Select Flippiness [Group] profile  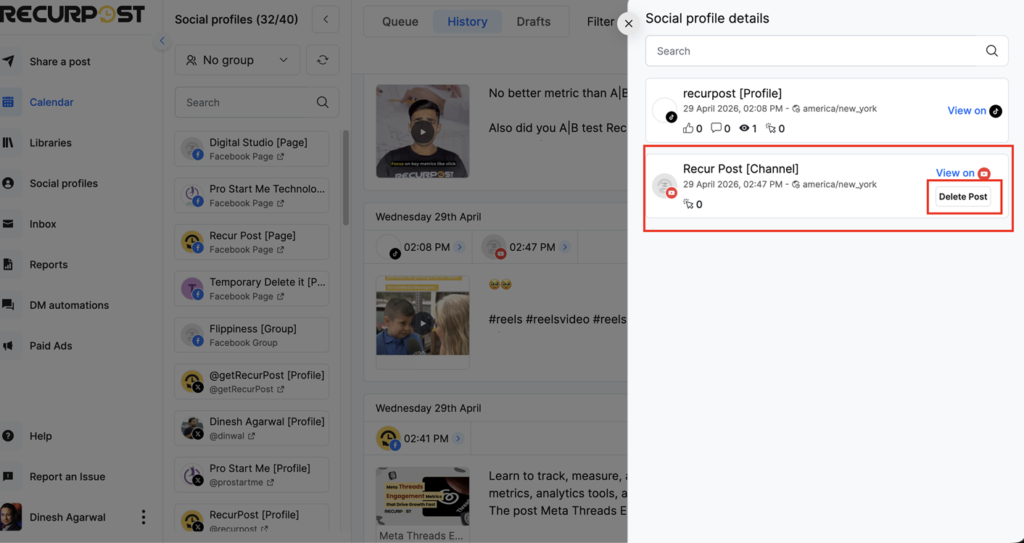tap(251, 335)
